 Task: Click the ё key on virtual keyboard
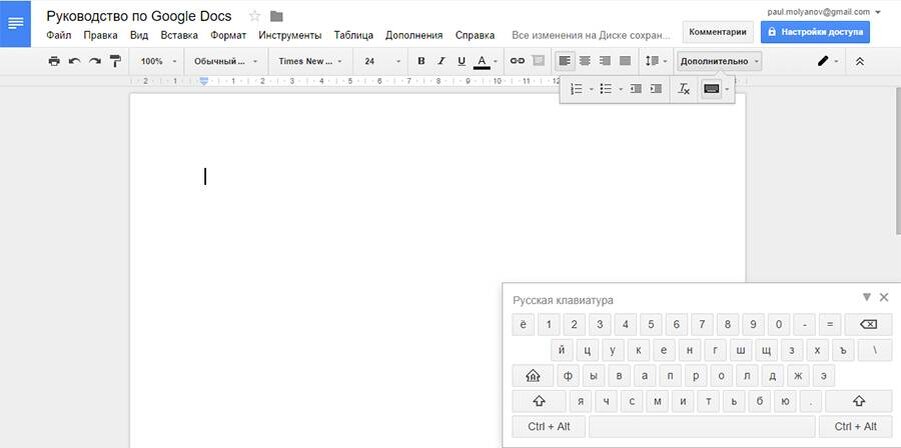point(523,325)
